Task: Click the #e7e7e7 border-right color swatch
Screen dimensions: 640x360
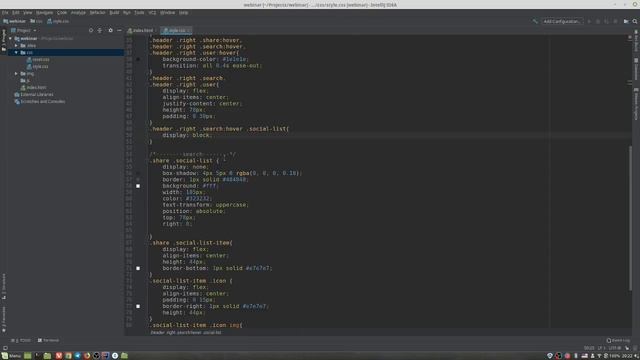Action: tap(138, 306)
